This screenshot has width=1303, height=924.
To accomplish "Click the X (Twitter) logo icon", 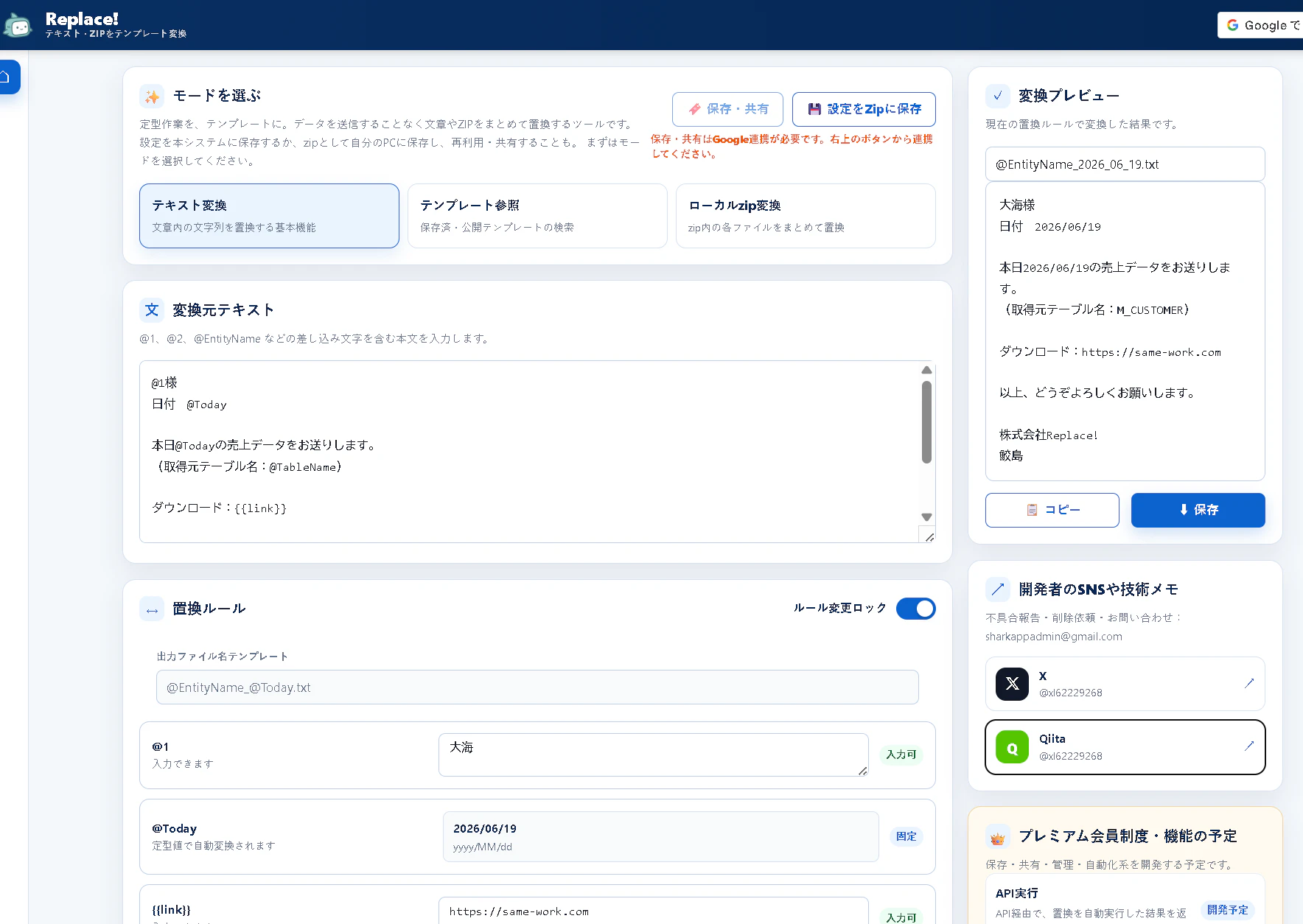I will coord(1013,684).
